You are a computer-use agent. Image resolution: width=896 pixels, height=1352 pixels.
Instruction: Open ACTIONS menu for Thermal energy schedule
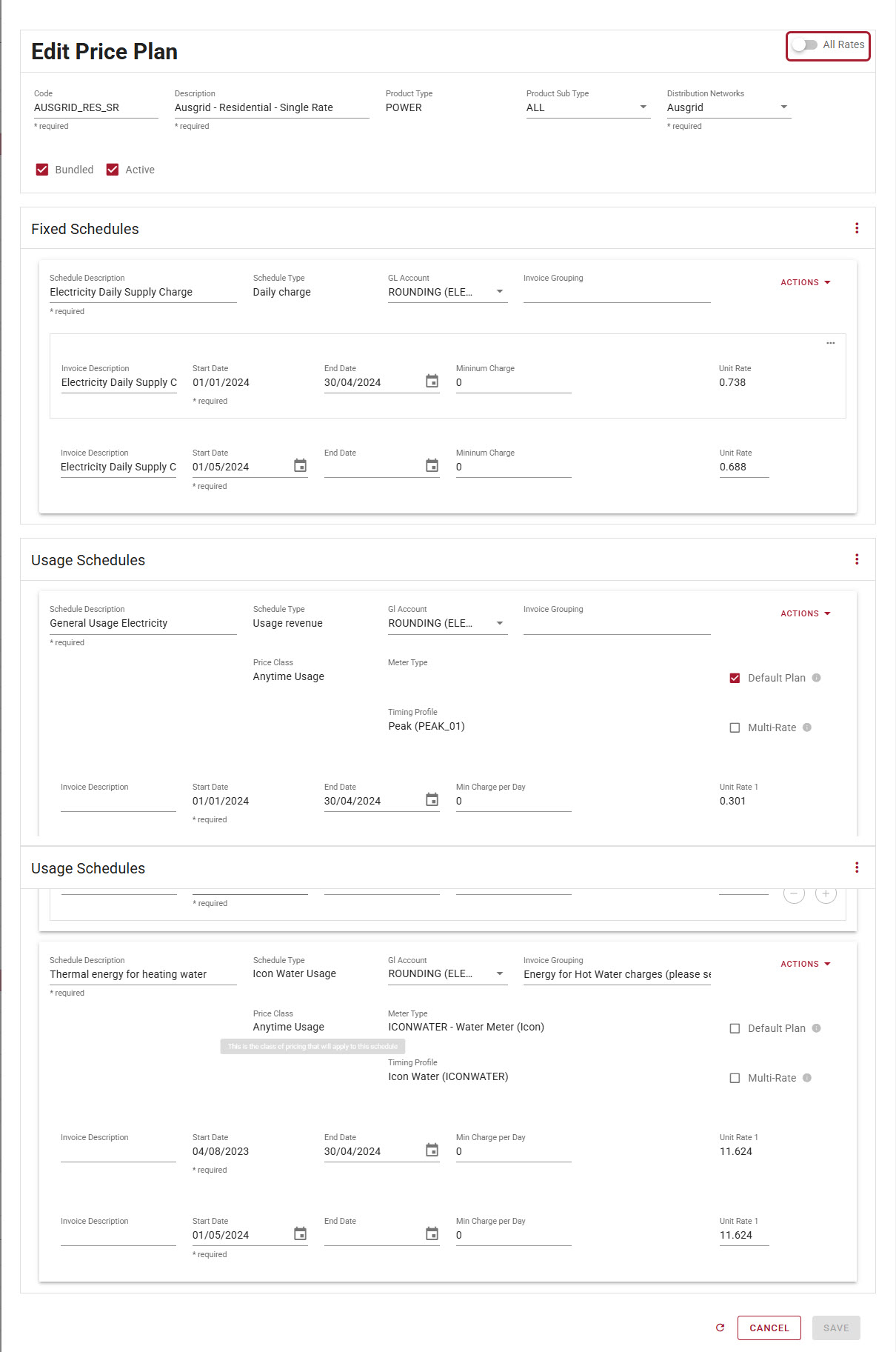click(x=806, y=964)
